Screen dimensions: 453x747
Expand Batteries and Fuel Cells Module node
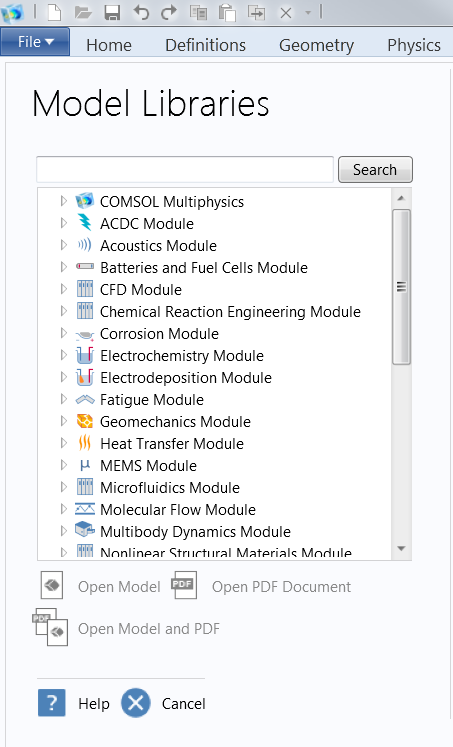64,267
